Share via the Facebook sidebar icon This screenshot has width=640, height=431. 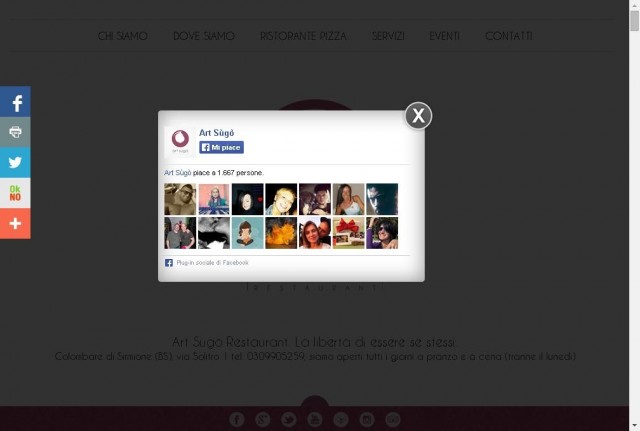click(15, 102)
